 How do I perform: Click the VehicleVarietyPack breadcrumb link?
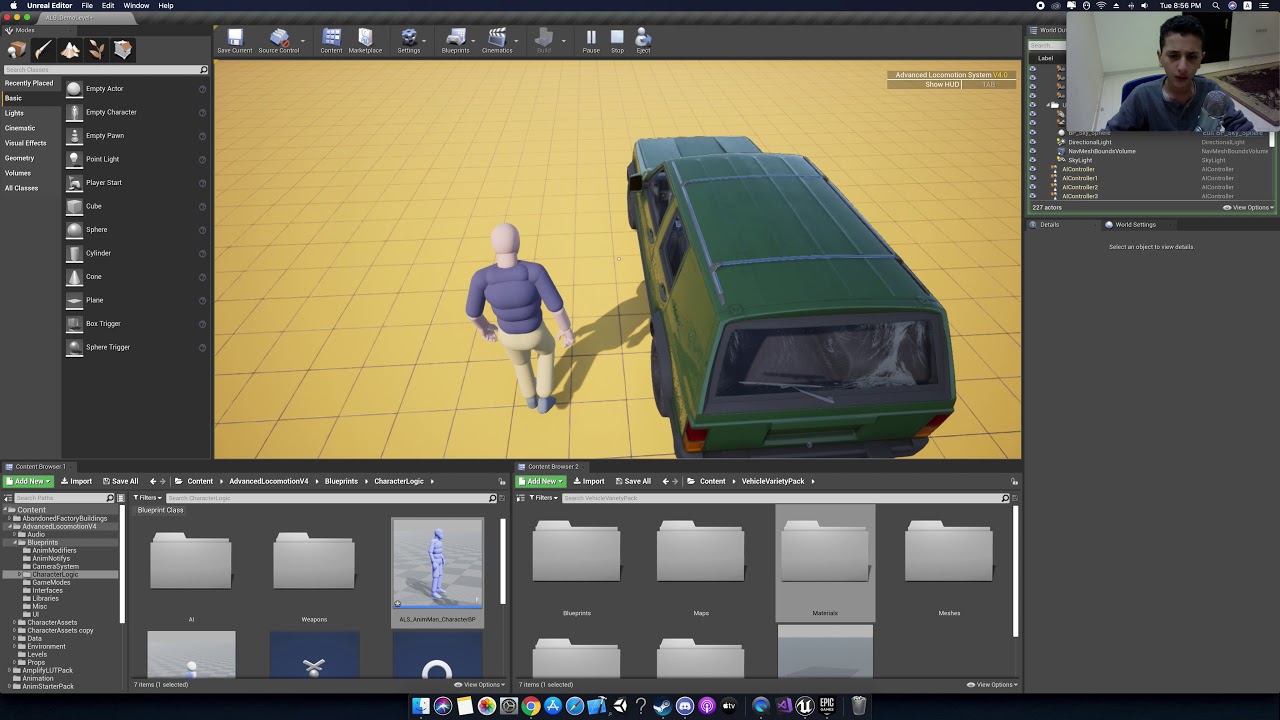click(773, 481)
